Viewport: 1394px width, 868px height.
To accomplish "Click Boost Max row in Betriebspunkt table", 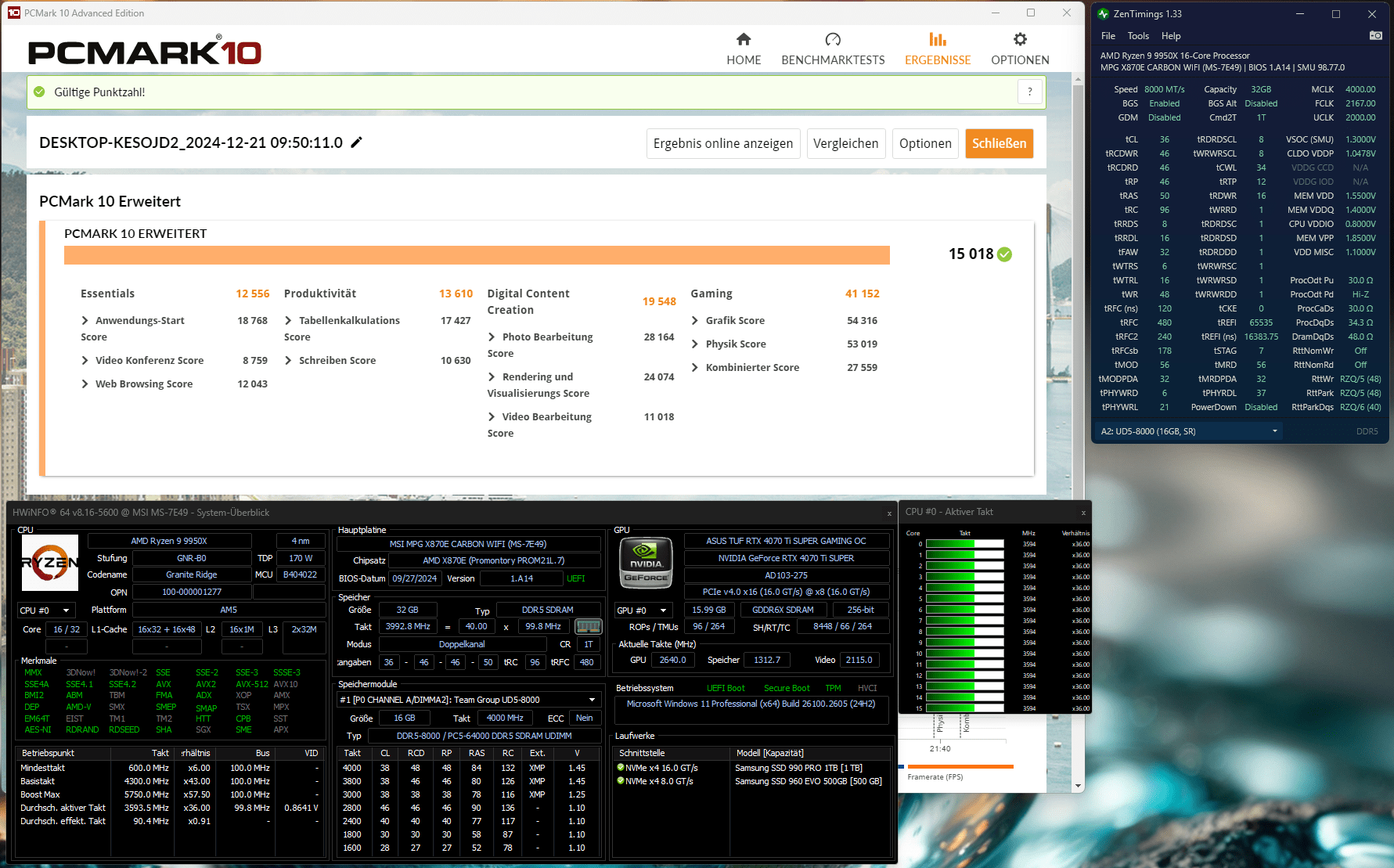I will [x=170, y=794].
